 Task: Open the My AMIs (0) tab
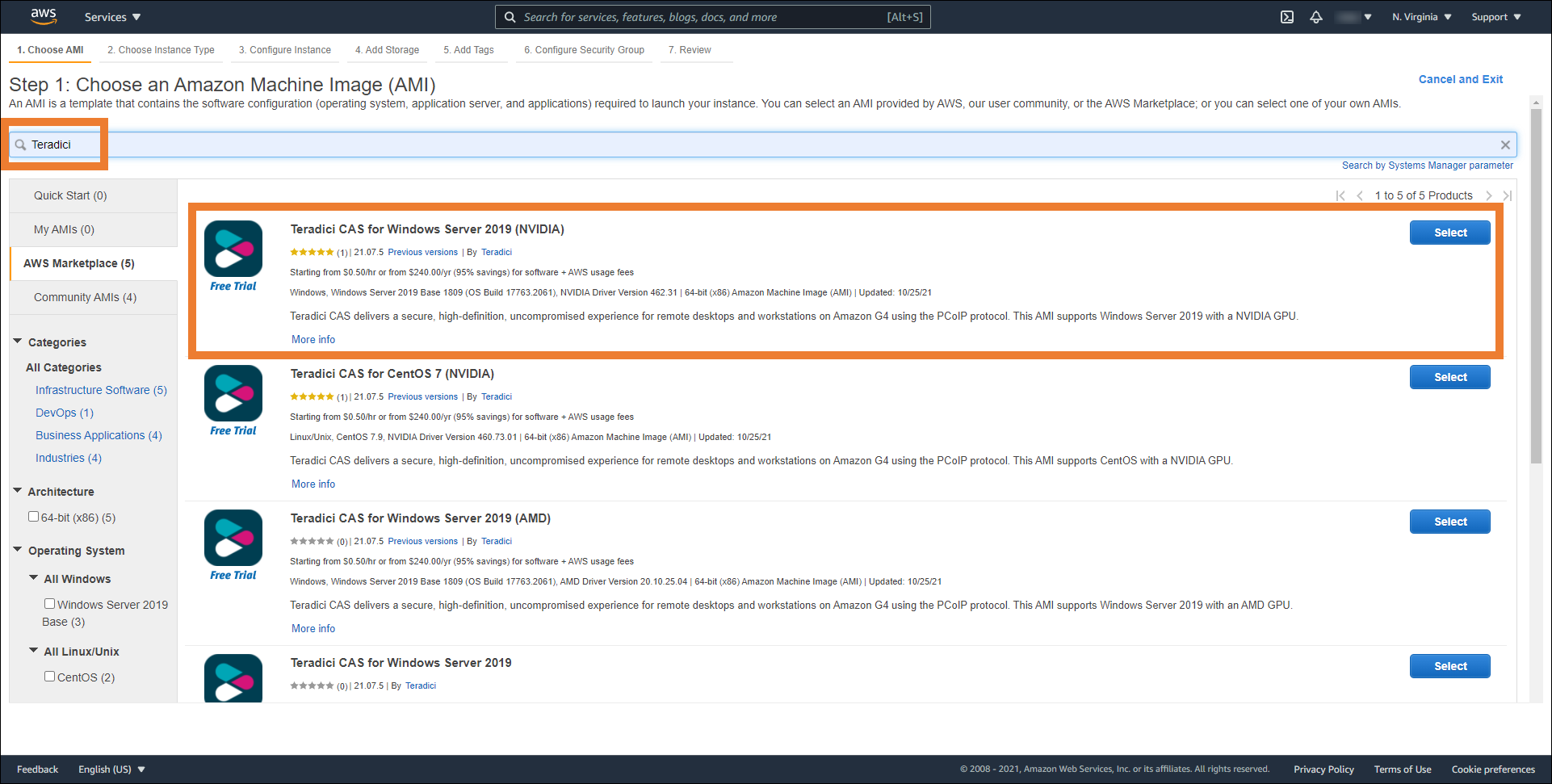(x=94, y=229)
